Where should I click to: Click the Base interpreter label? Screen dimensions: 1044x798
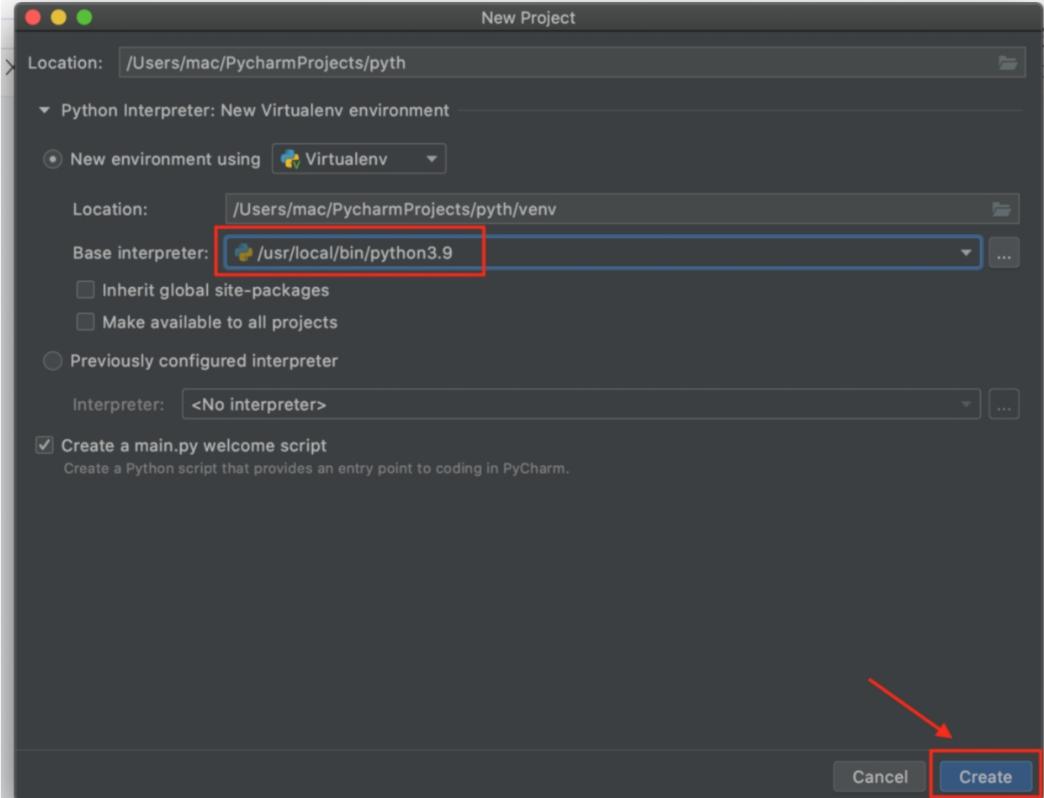pos(140,253)
